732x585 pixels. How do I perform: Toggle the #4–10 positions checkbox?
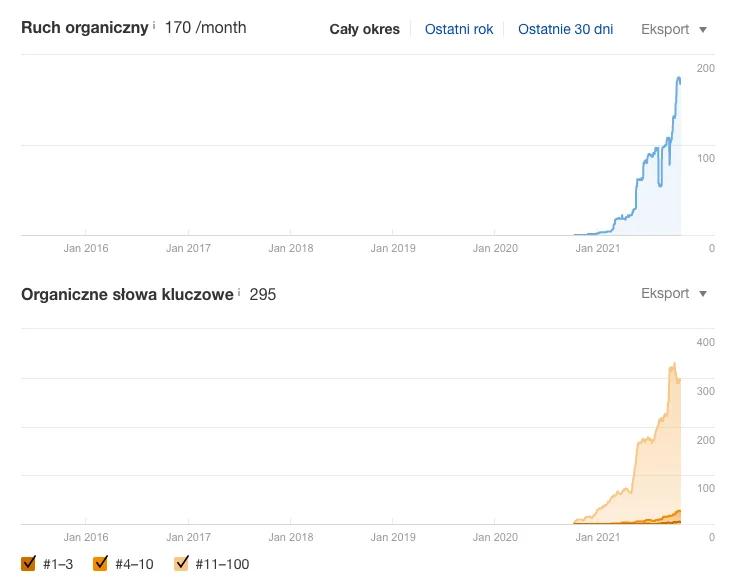point(100,564)
